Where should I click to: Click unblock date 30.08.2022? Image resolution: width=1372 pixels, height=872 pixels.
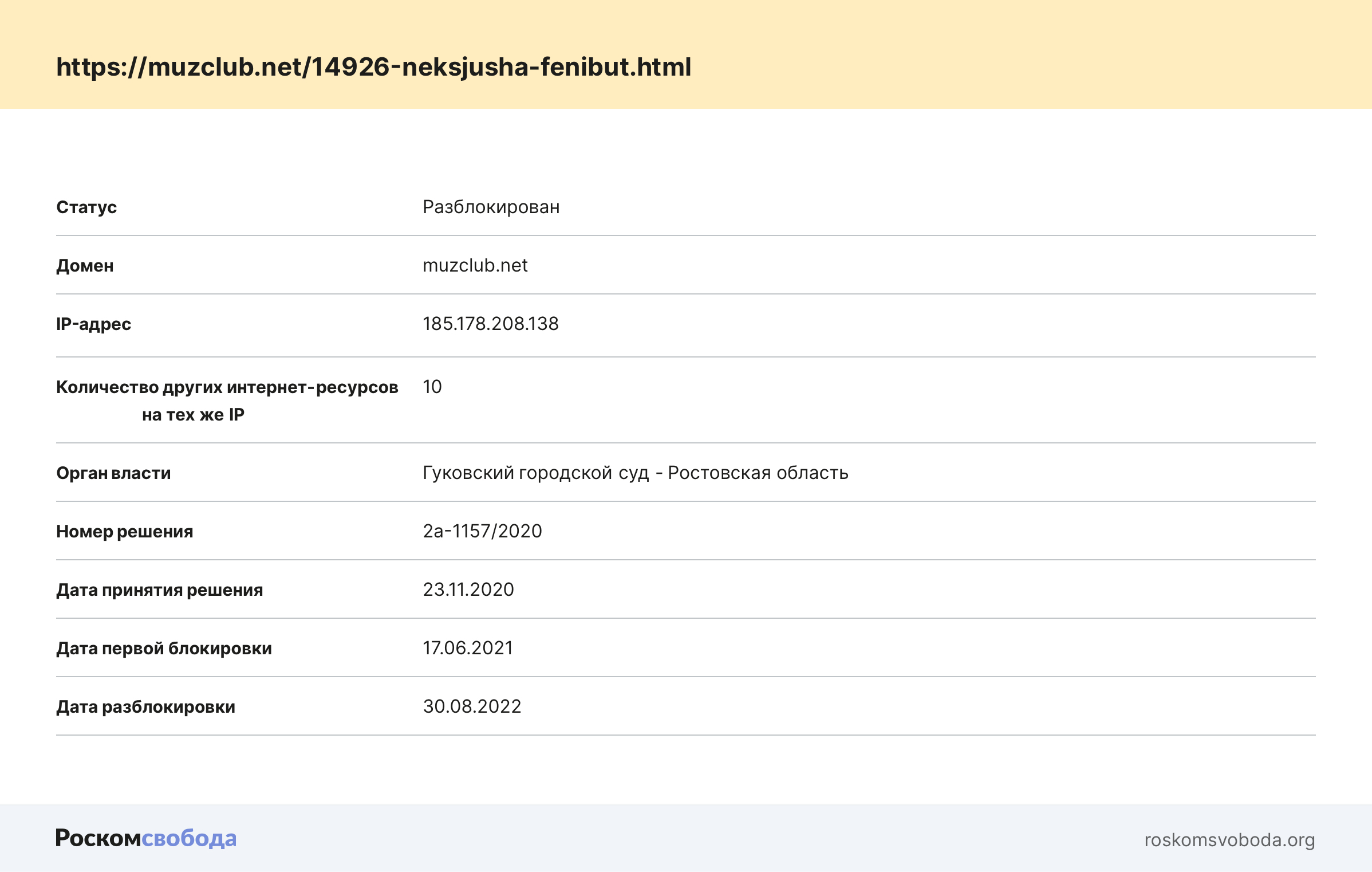click(x=472, y=706)
